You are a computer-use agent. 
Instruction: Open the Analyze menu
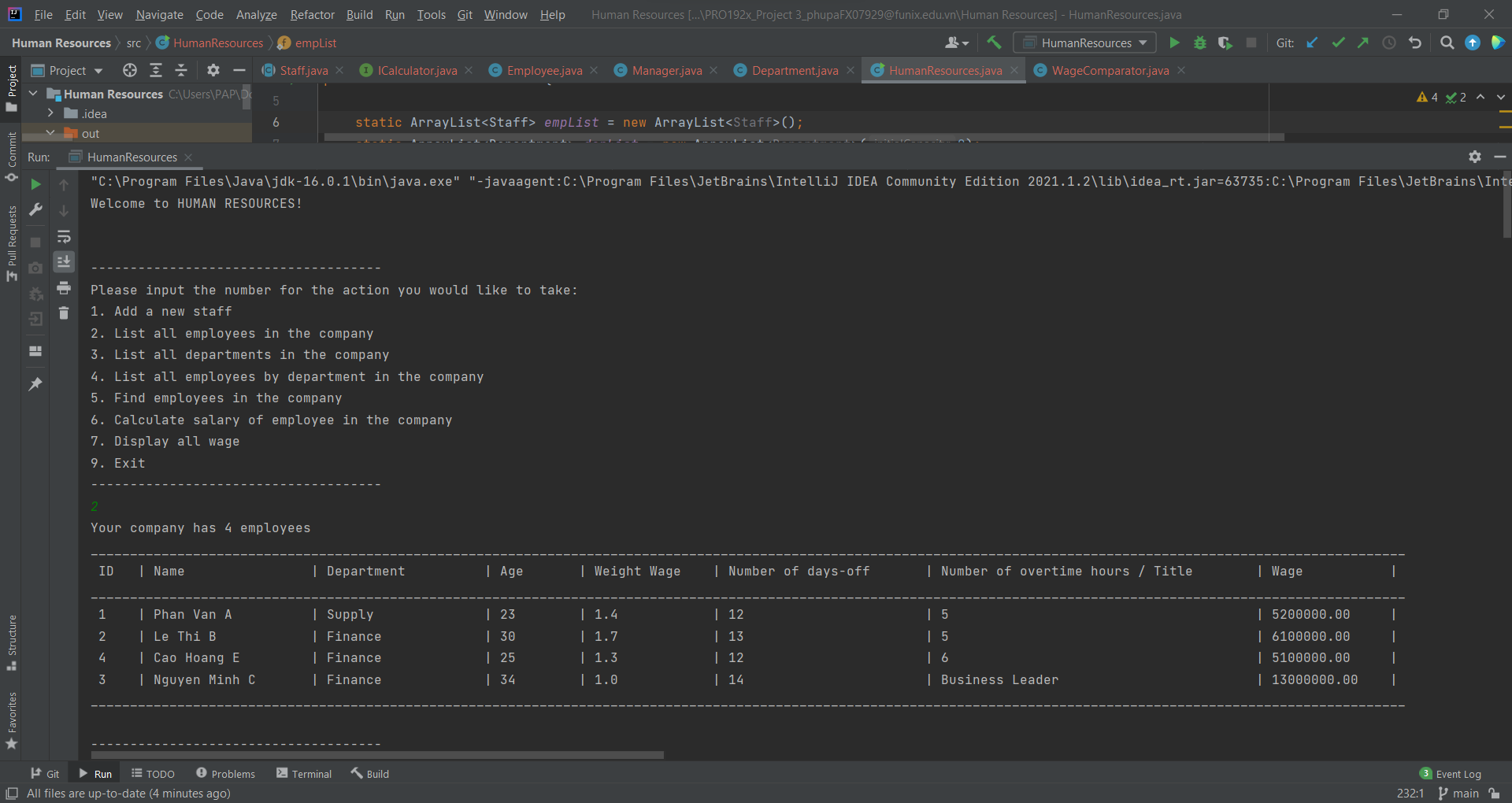pyautogui.click(x=256, y=14)
